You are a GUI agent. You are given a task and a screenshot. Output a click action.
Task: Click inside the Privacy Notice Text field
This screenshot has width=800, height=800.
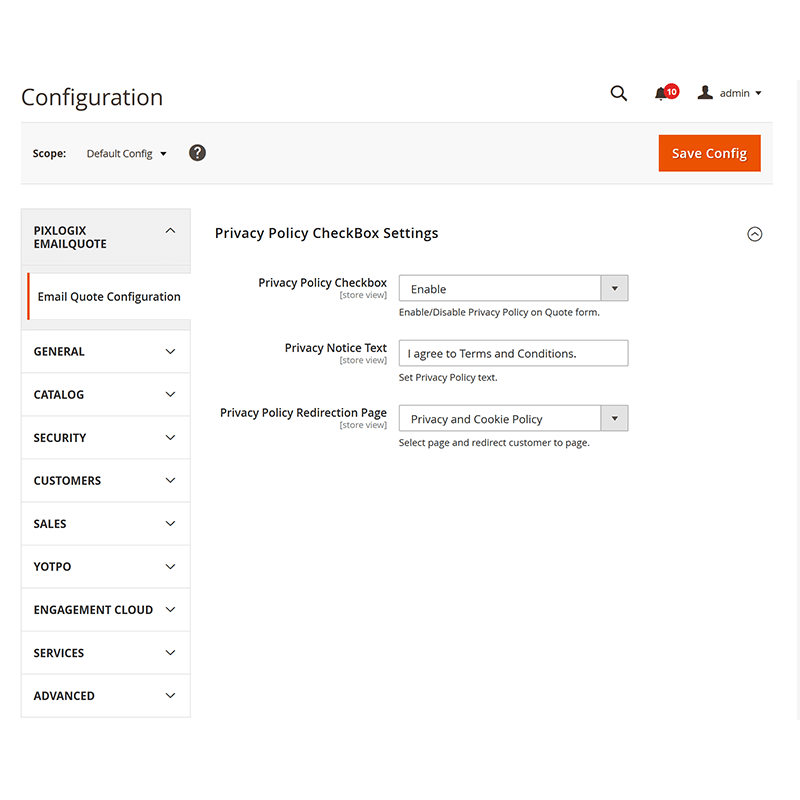[x=513, y=353]
